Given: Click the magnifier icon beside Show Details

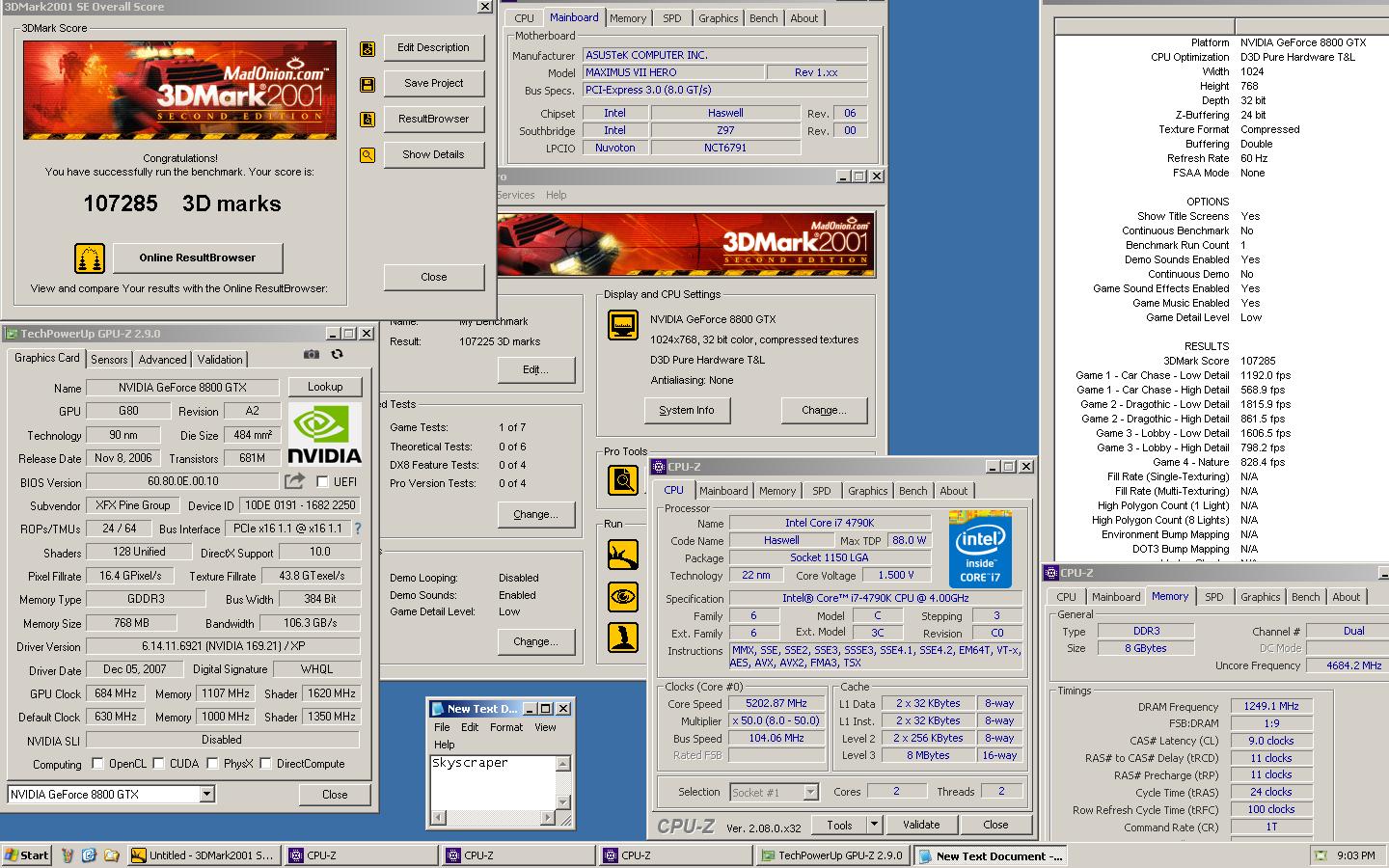Looking at the screenshot, I should click(x=368, y=154).
